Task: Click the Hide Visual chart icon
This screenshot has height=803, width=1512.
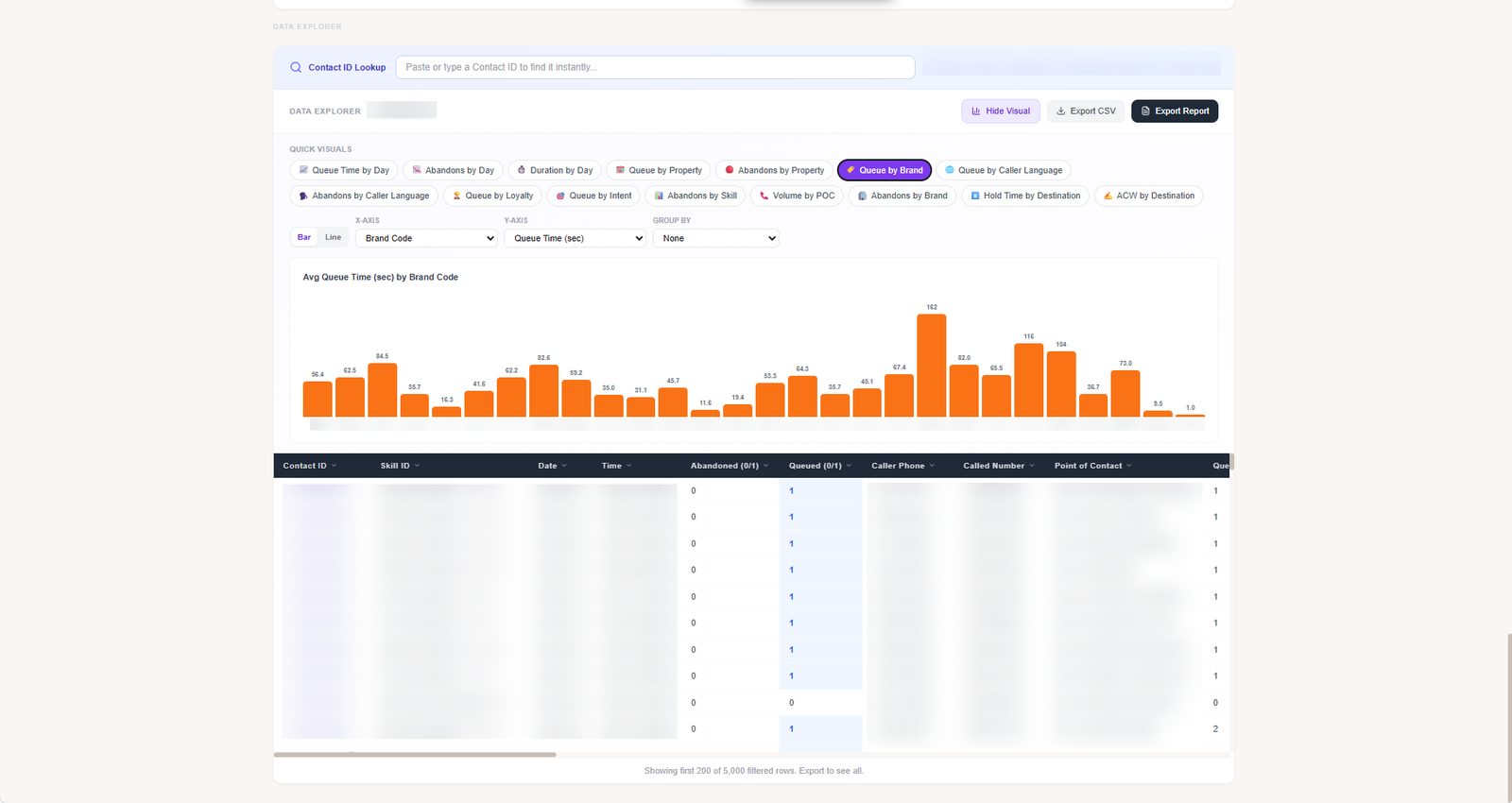Action: [x=976, y=111]
